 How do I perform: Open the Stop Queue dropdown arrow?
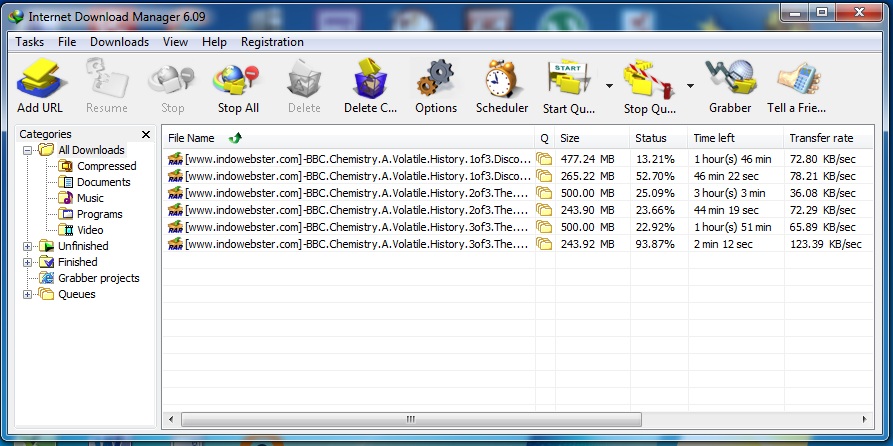coord(690,86)
